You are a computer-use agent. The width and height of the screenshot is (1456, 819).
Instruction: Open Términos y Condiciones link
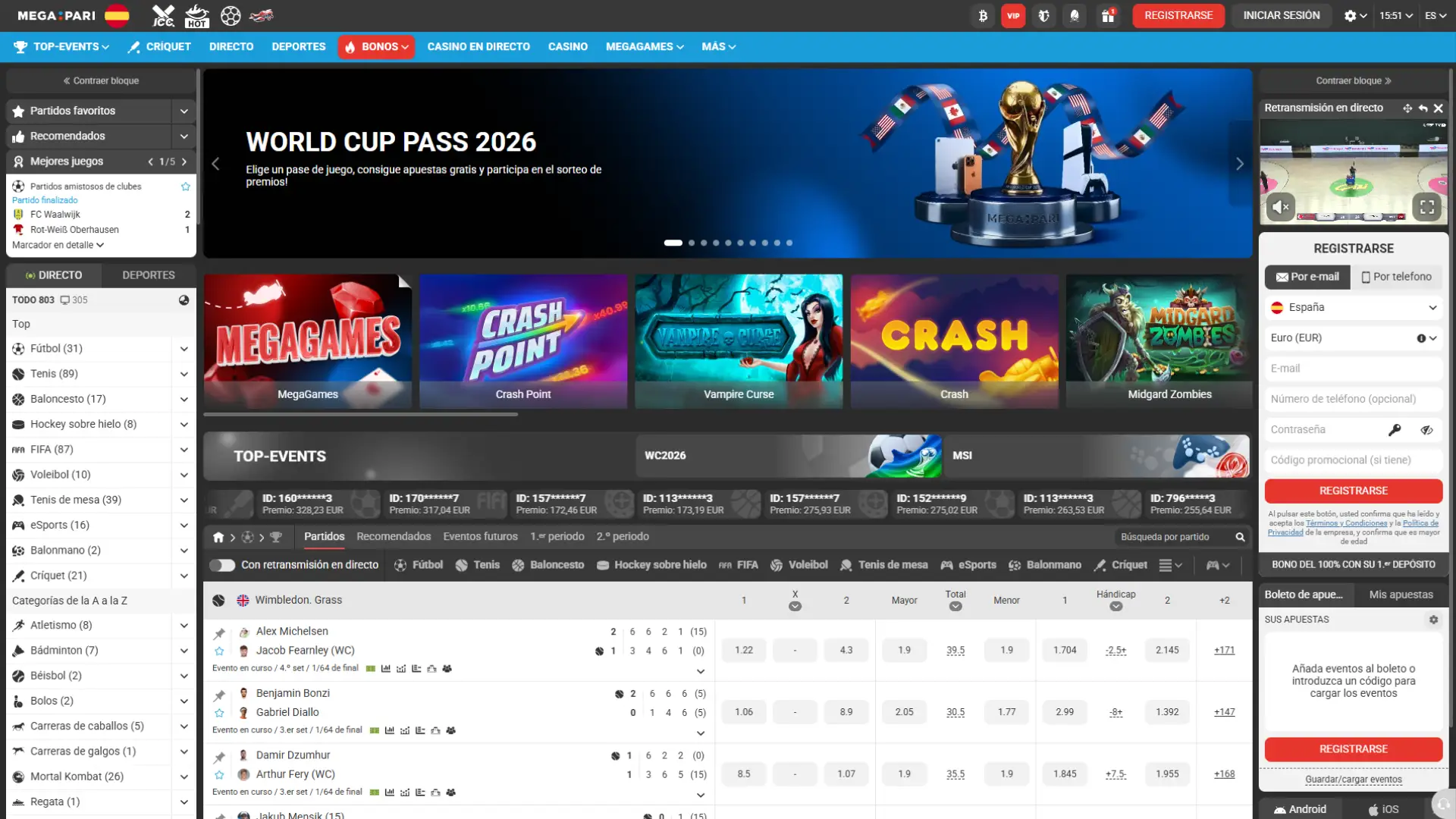(1346, 523)
